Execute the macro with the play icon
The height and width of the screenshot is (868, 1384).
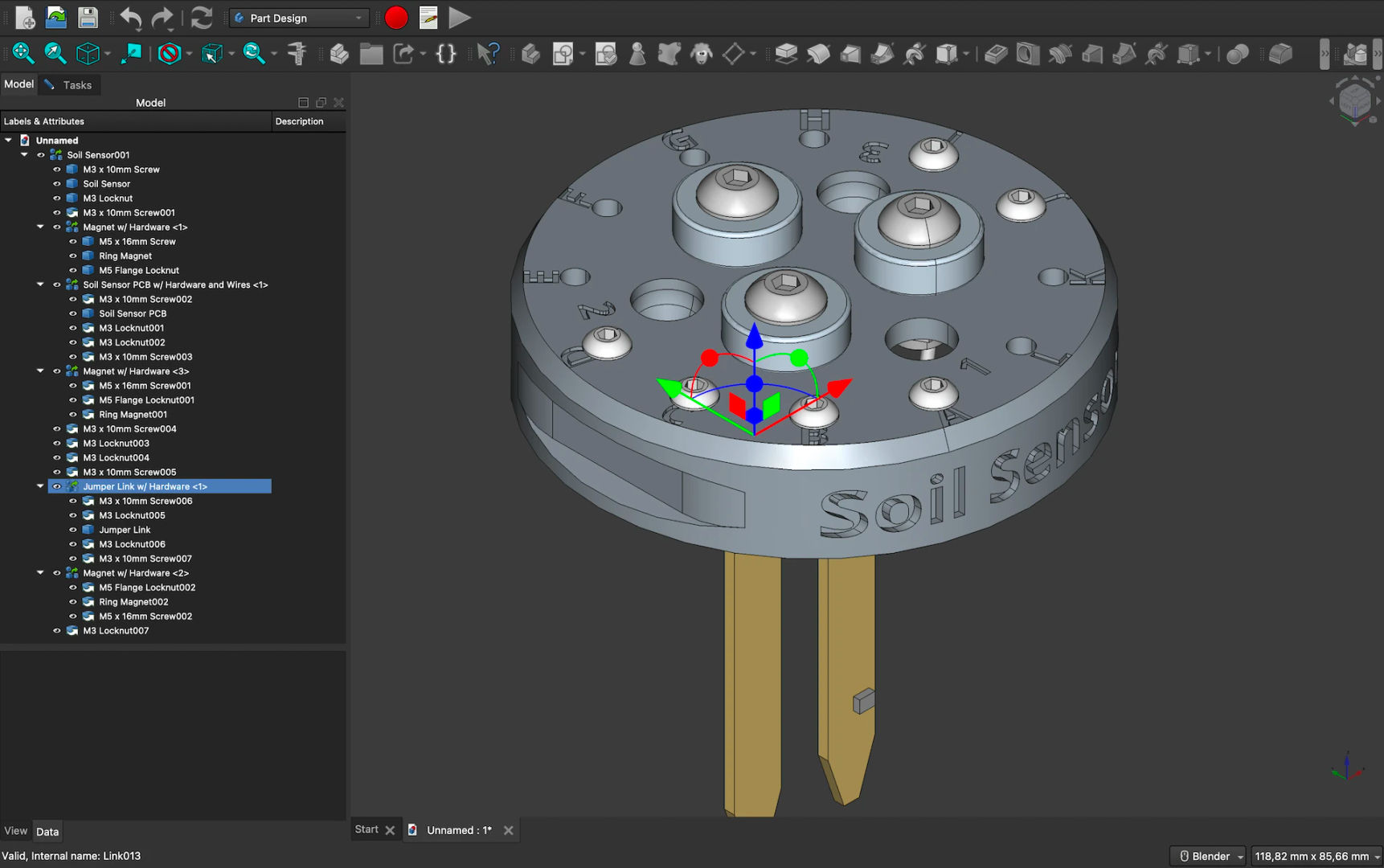point(459,17)
